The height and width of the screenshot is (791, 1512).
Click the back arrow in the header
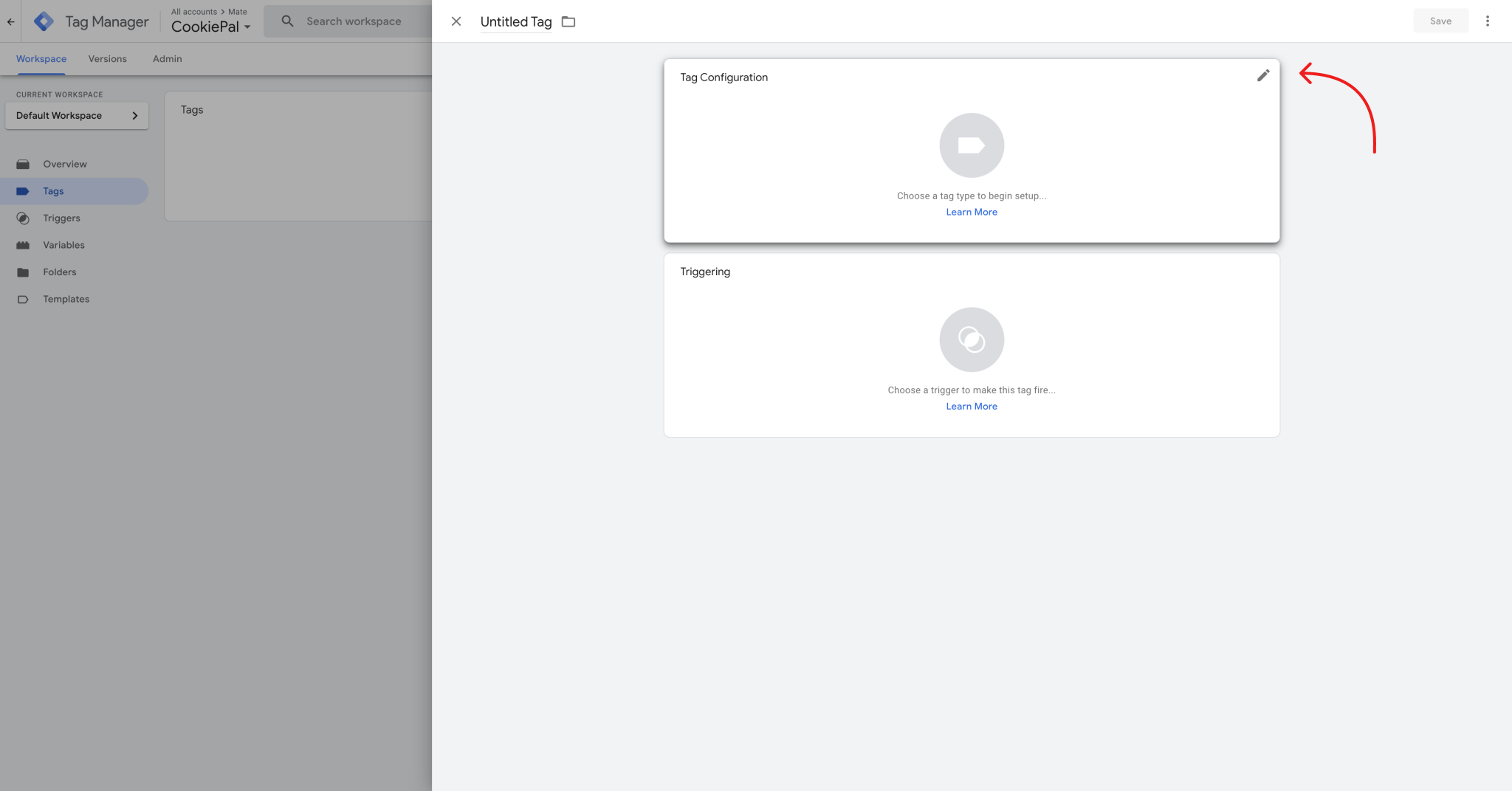click(x=11, y=21)
